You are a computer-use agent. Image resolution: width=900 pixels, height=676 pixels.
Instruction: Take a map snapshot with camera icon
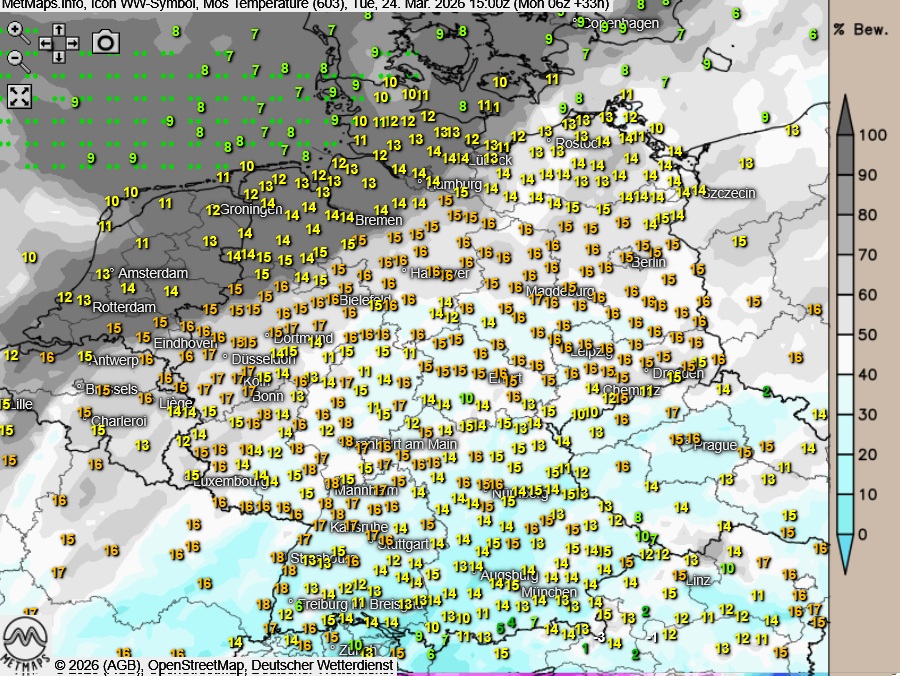click(104, 42)
